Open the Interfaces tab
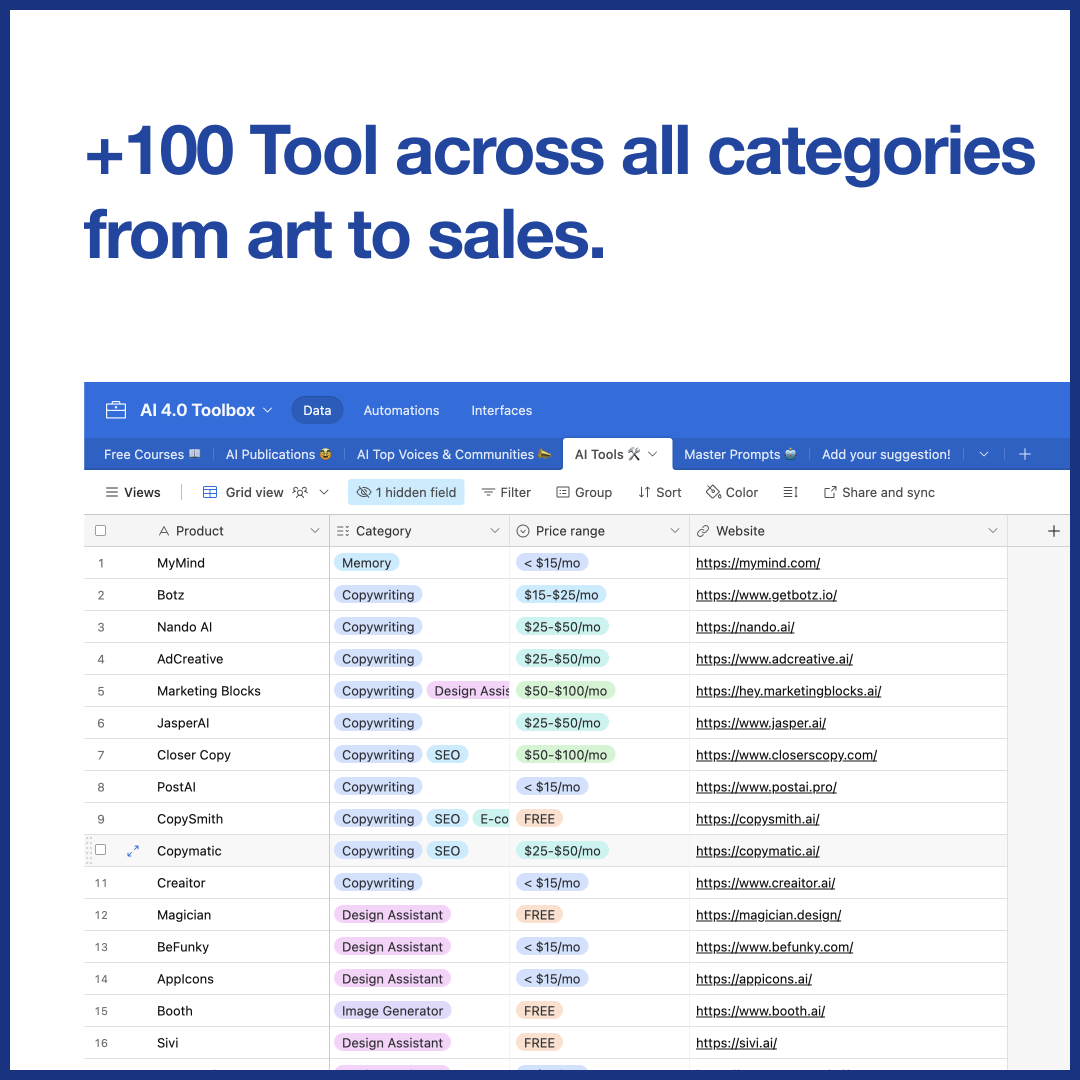Screen dimensions: 1080x1080 click(501, 411)
